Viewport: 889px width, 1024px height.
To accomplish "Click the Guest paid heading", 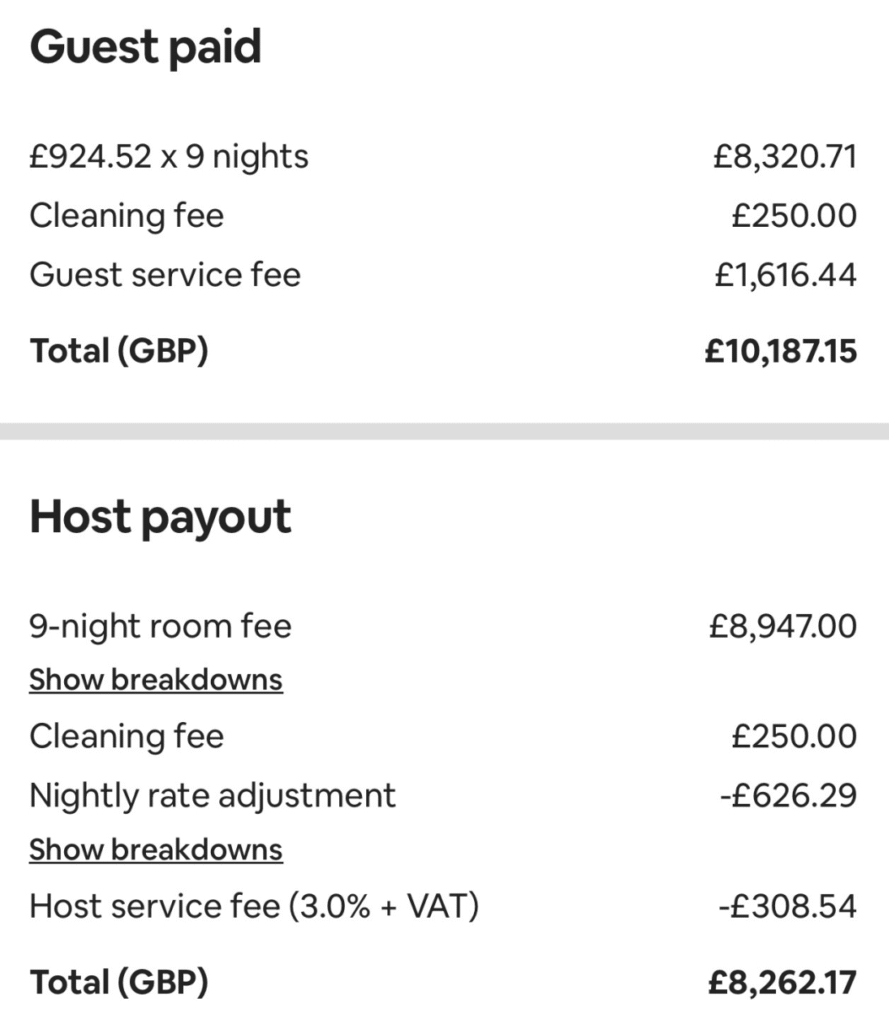I will click(145, 47).
